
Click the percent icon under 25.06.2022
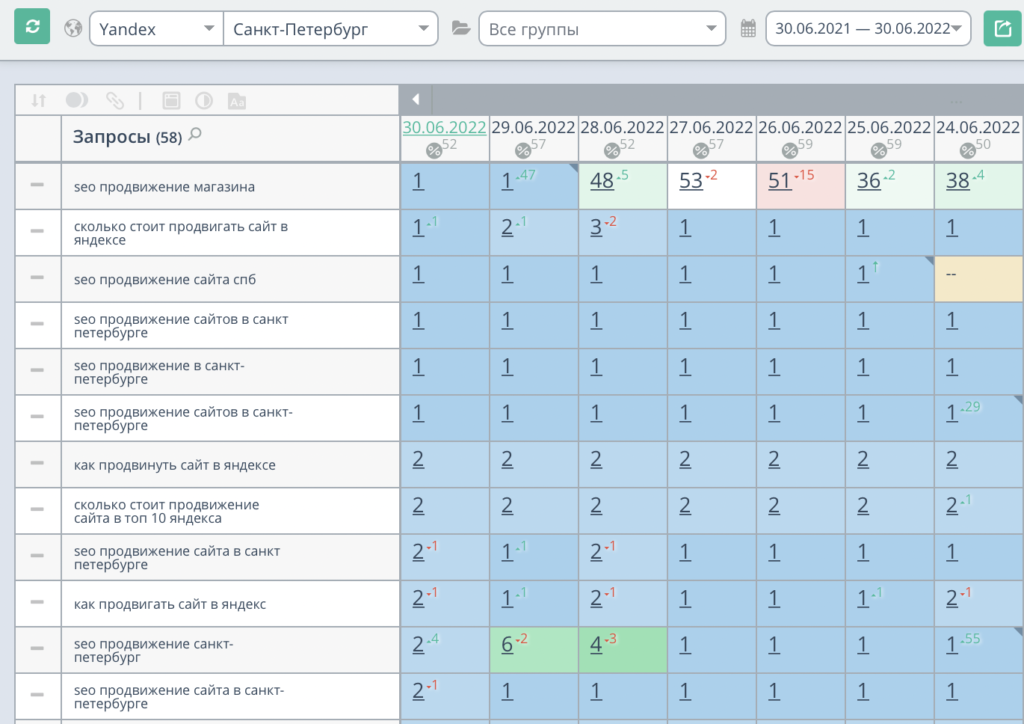(x=878, y=151)
